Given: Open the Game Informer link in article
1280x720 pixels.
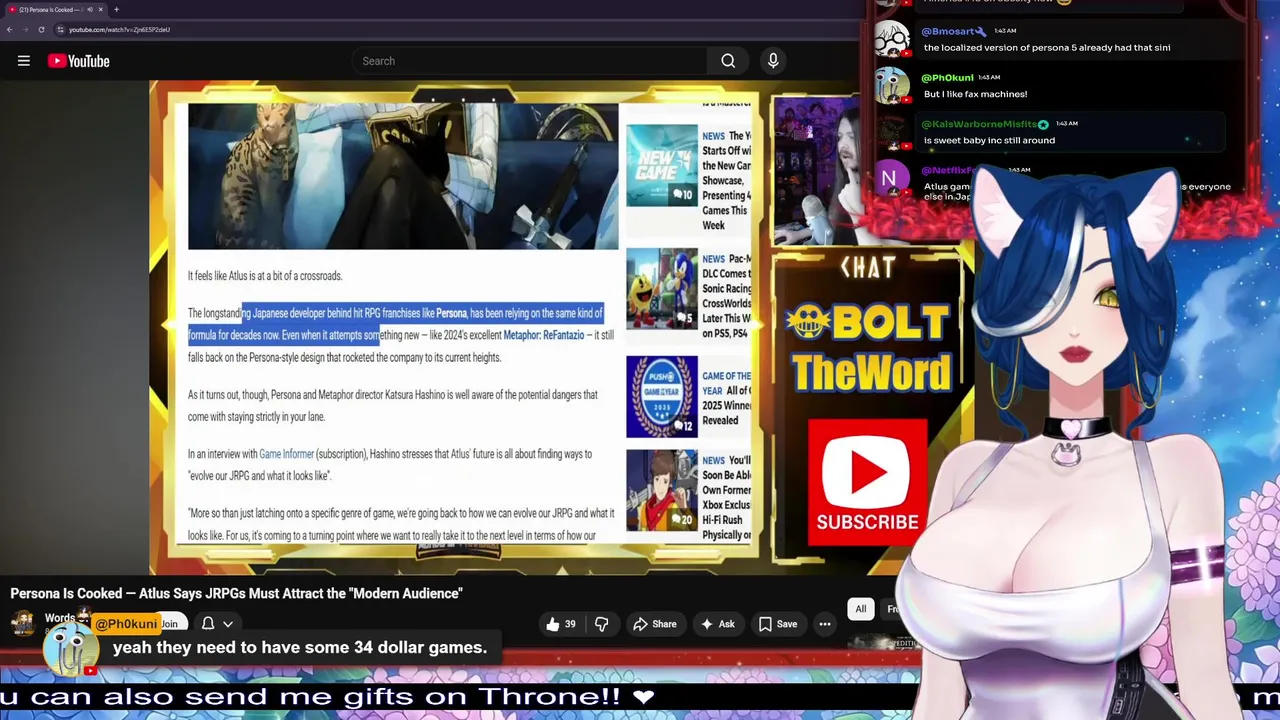Looking at the screenshot, I should click(286, 454).
